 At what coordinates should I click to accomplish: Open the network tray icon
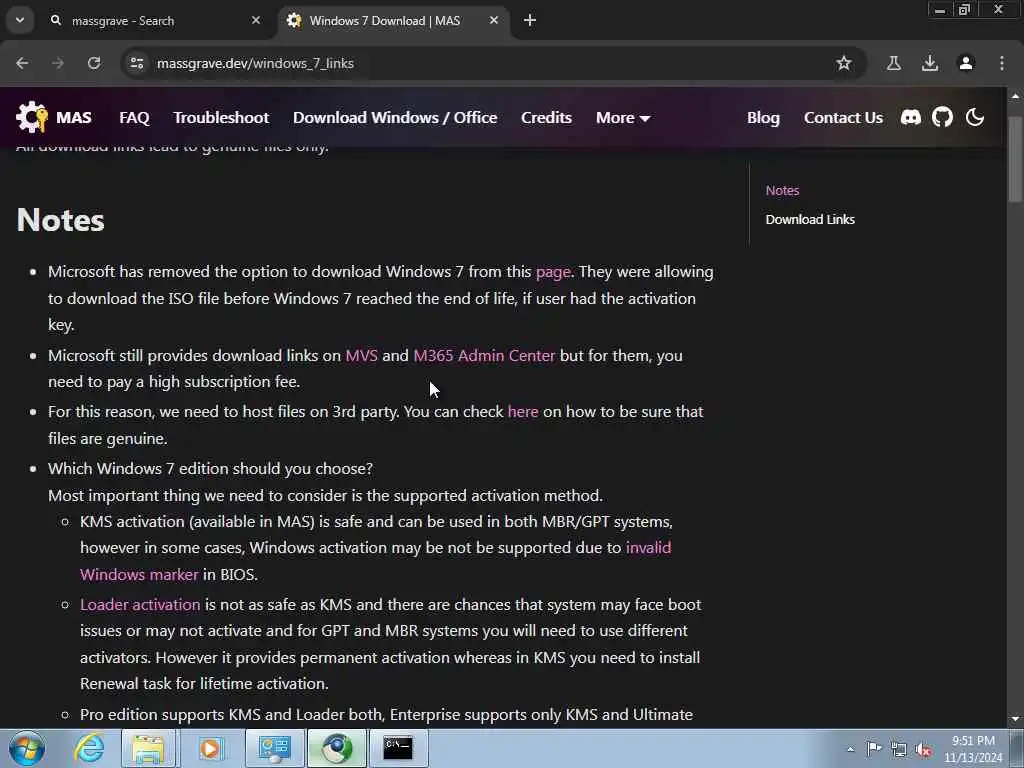pos(899,749)
